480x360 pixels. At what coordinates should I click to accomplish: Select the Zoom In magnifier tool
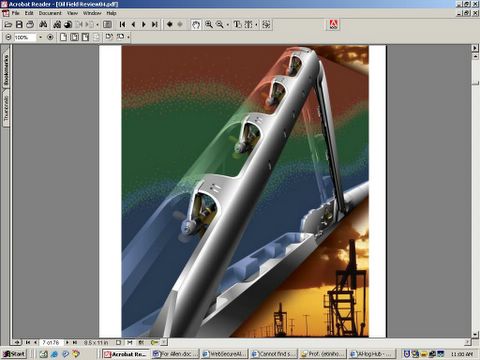(209, 24)
